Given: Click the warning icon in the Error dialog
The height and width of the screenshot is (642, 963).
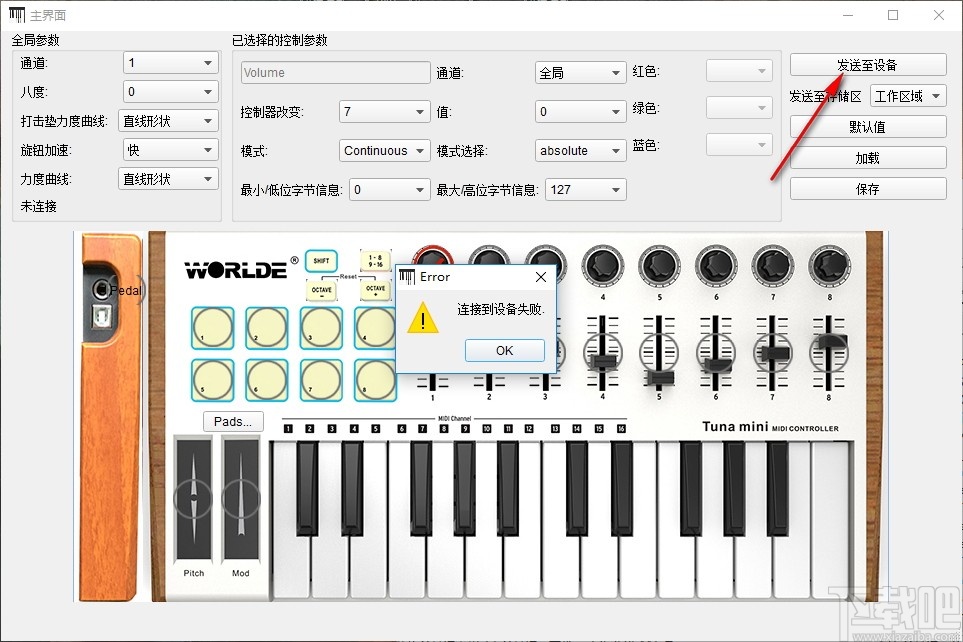Looking at the screenshot, I should click(422, 320).
